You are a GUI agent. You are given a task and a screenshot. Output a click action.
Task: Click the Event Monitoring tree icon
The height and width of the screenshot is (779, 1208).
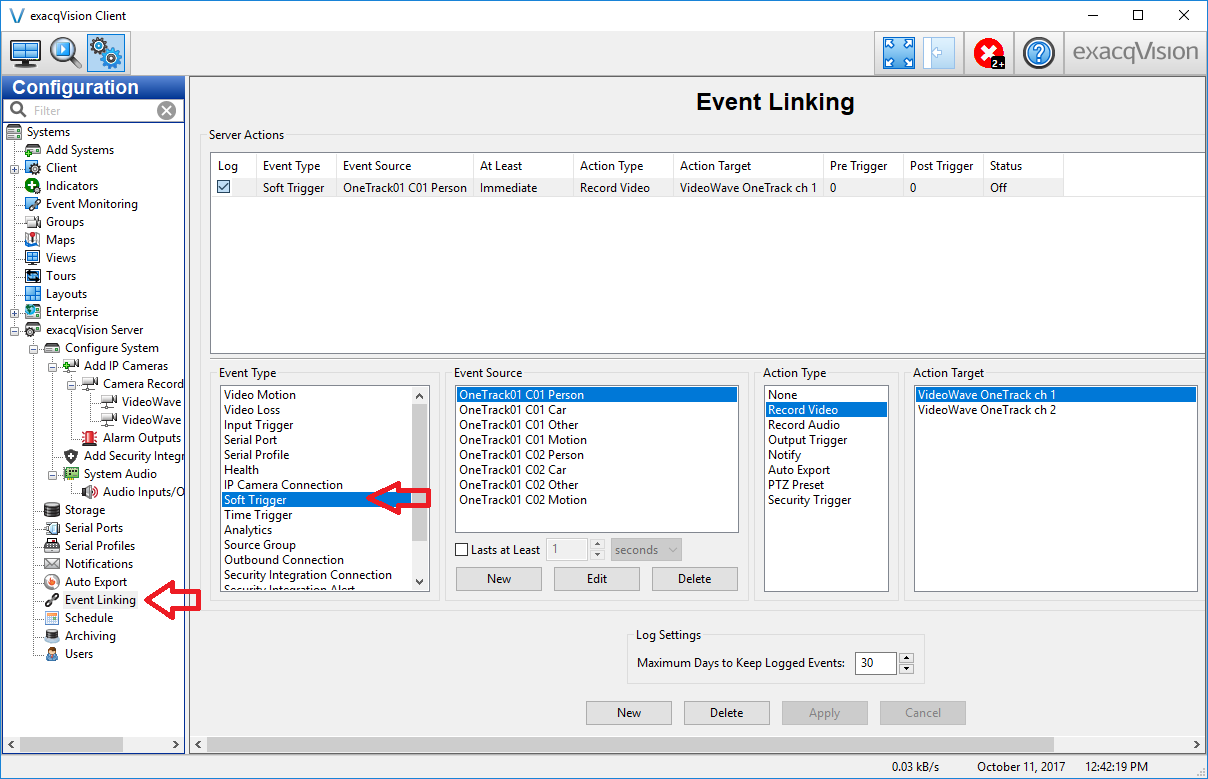pyautogui.click(x=34, y=204)
